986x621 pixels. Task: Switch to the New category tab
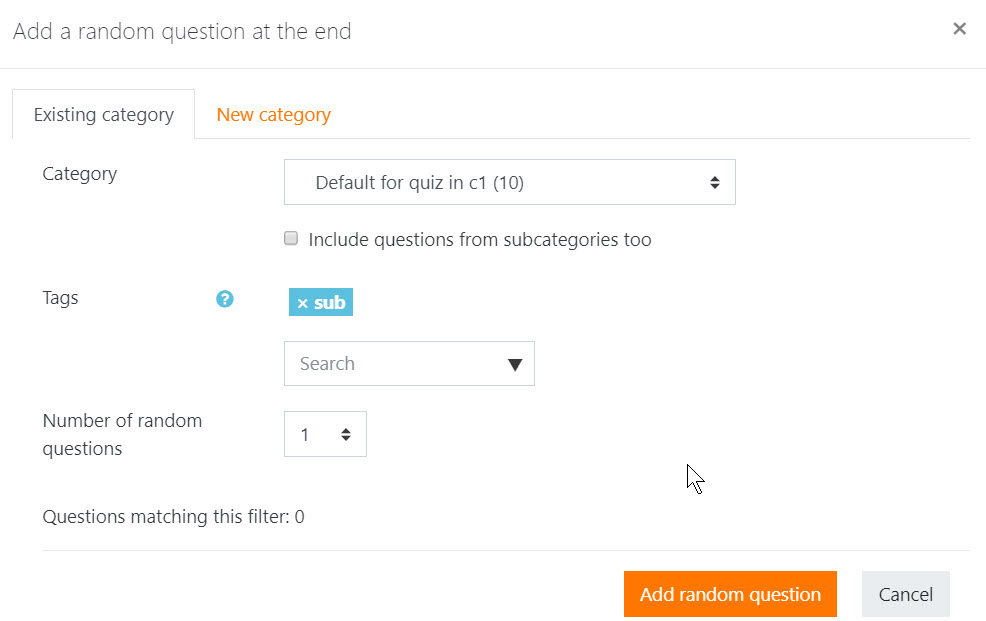coord(274,115)
